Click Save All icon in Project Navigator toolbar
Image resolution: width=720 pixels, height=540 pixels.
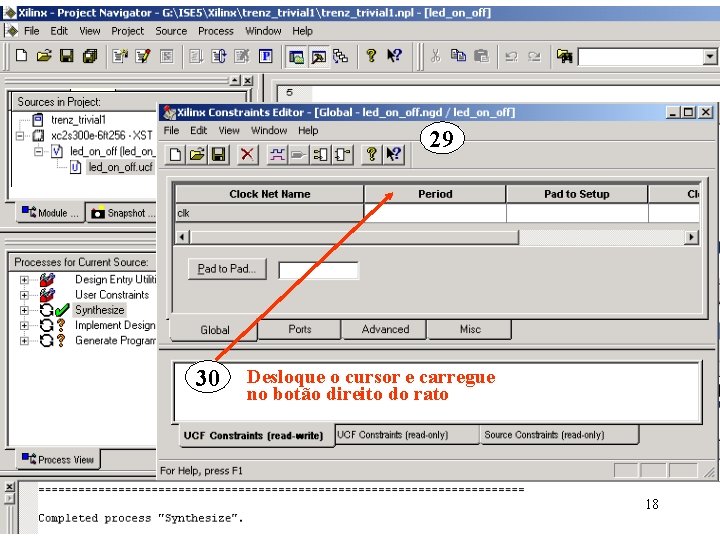(x=90, y=56)
